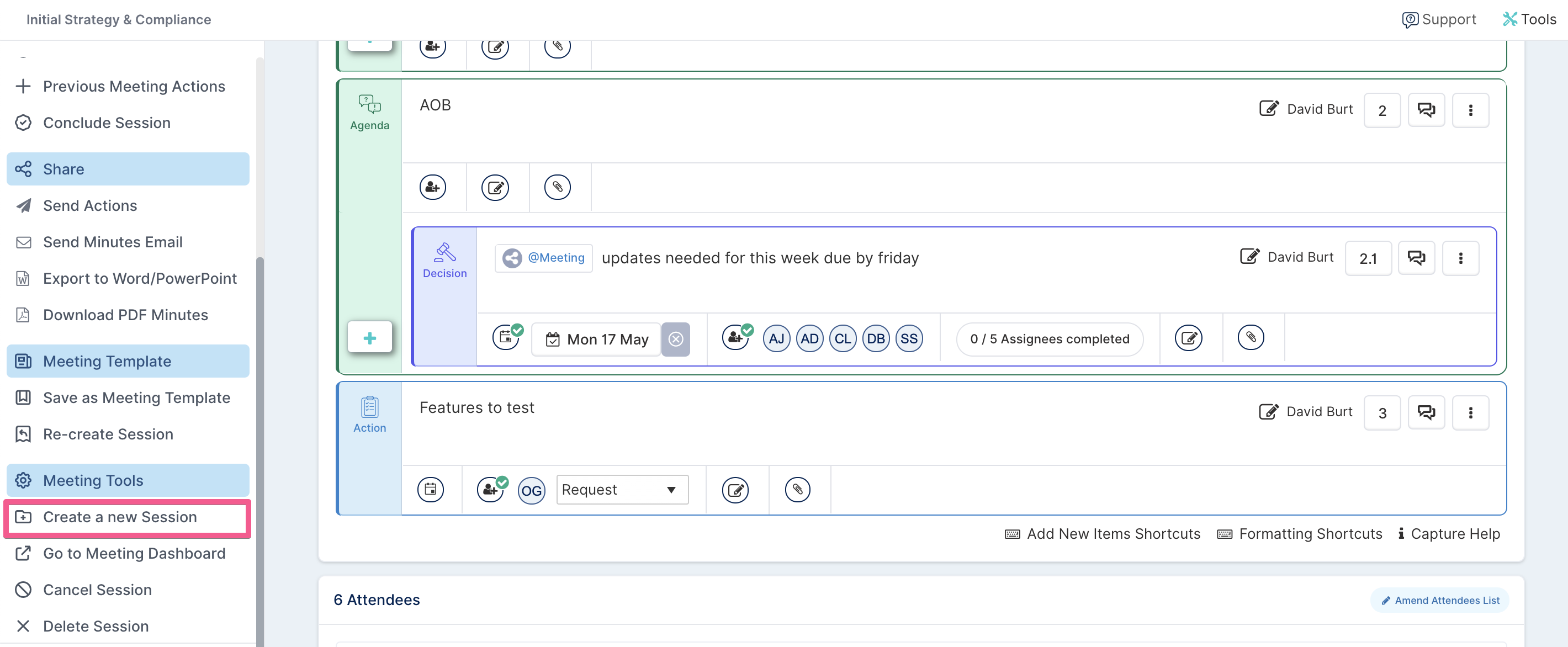Select the SS assignee avatar
The image size is (1568, 647).
coord(909,338)
